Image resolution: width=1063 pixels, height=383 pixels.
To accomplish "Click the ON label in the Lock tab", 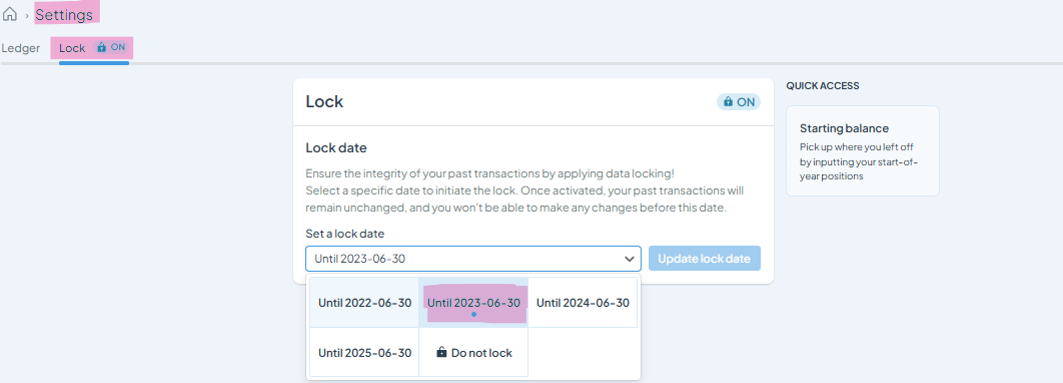I will [119, 47].
